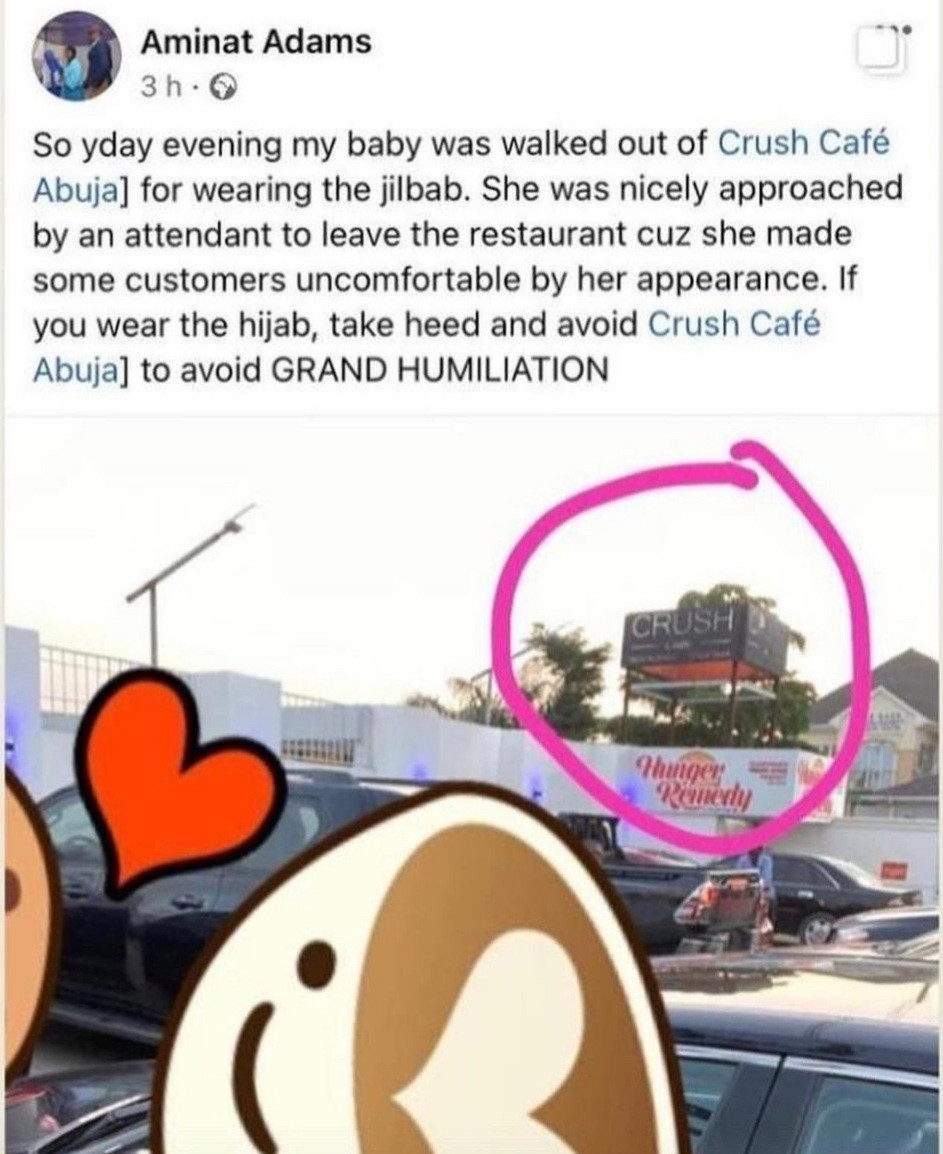Click the GRAND HUMILIATION text
Viewport: 943px width, 1154px height.
[x=439, y=370]
